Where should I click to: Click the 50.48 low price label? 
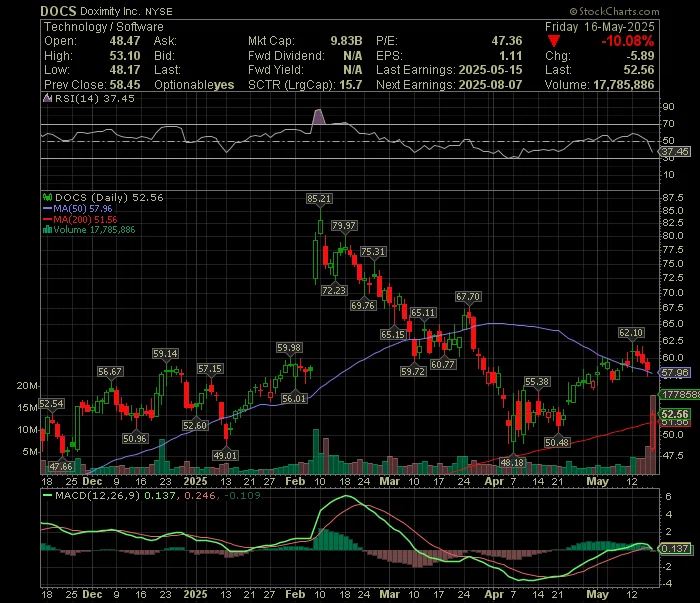(557, 442)
